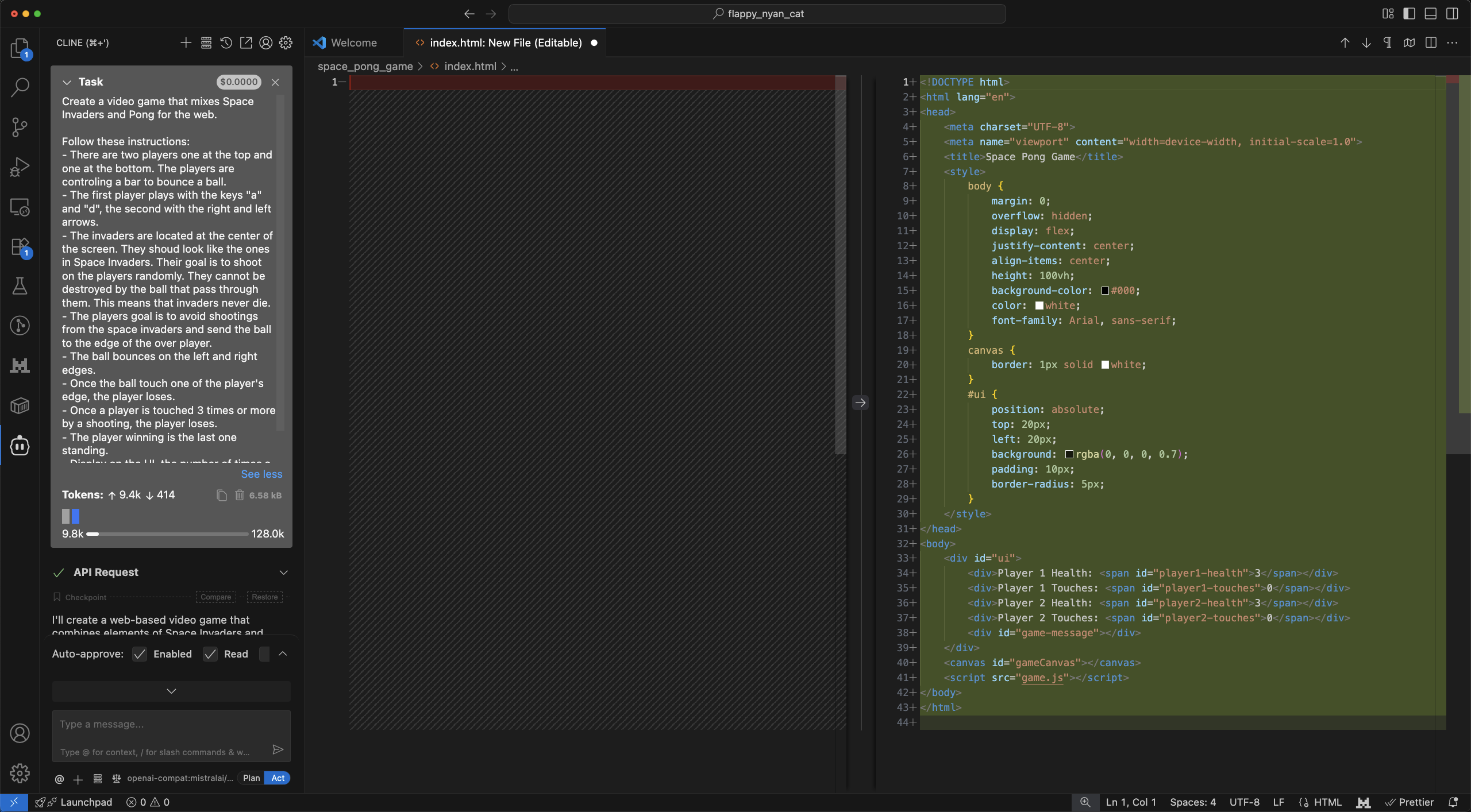The width and height of the screenshot is (1471, 812).
Task: Open the Source Control view
Action: click(20, 127)
